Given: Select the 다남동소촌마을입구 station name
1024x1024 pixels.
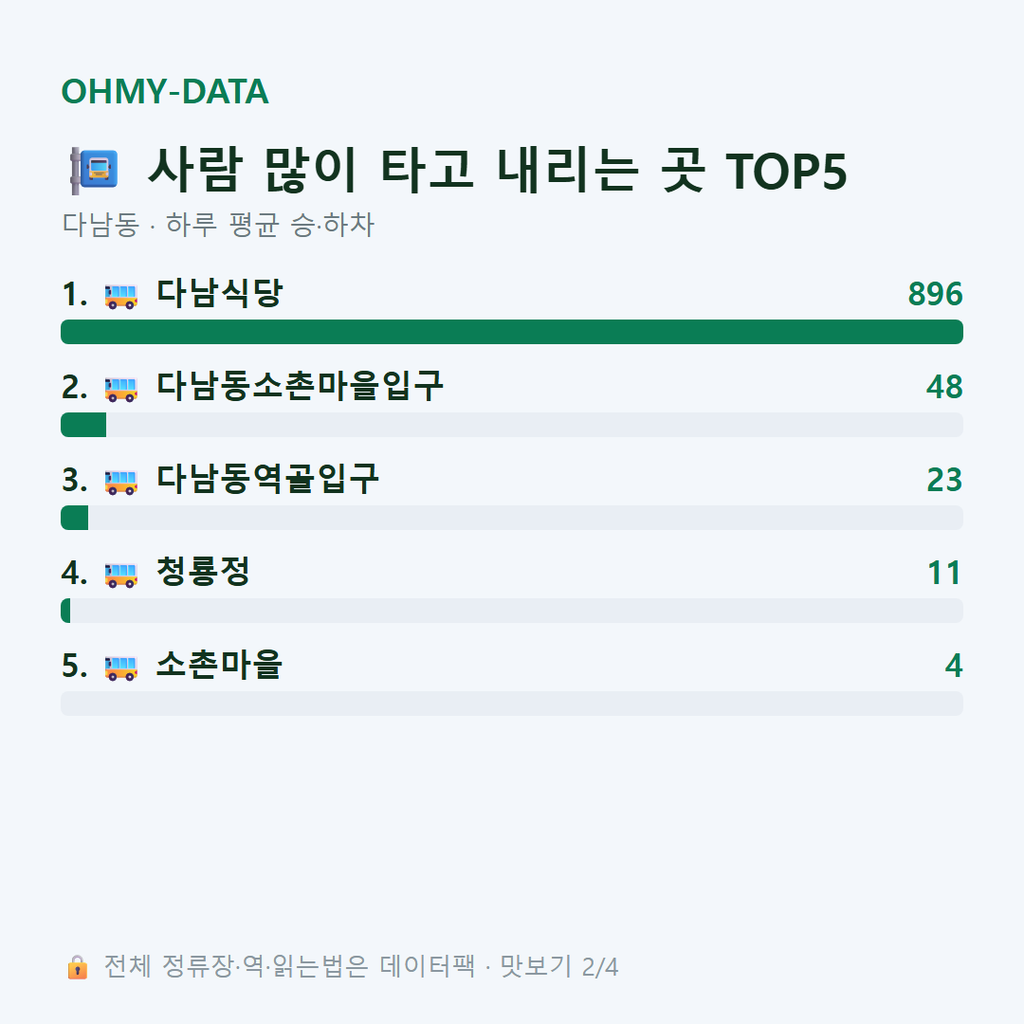Looking at the screenshot, I should [x=300, y=386].
